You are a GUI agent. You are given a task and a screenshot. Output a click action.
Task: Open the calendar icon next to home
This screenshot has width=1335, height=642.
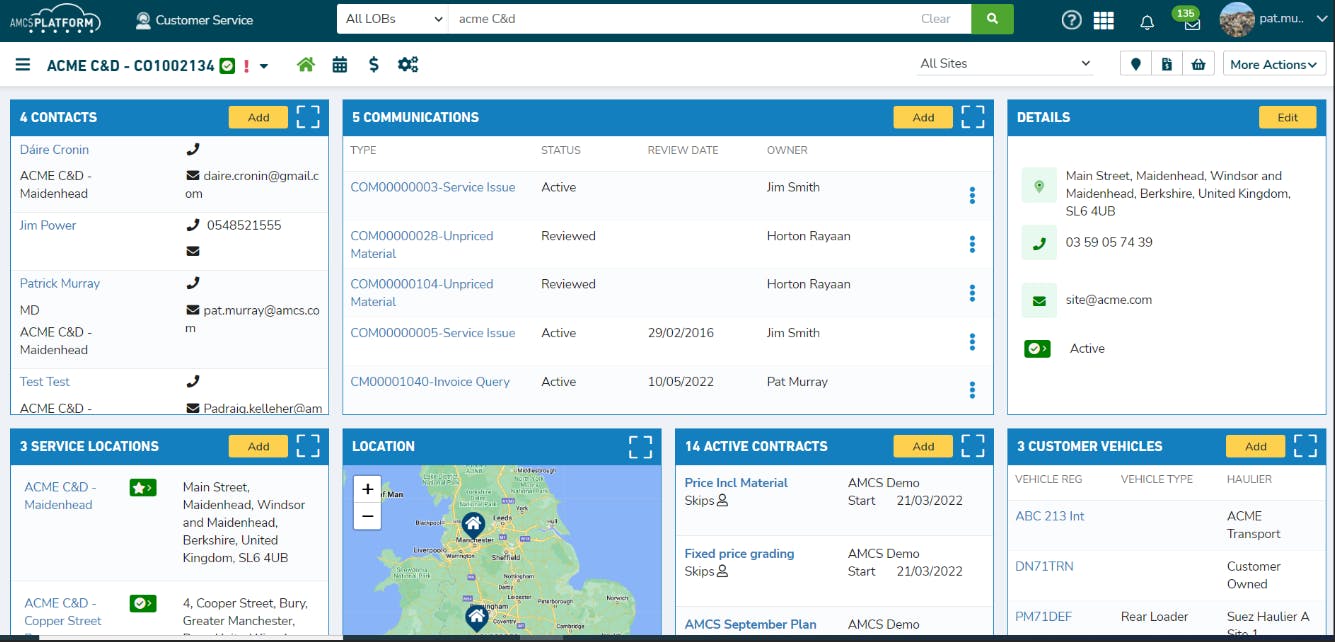point(340,65)
